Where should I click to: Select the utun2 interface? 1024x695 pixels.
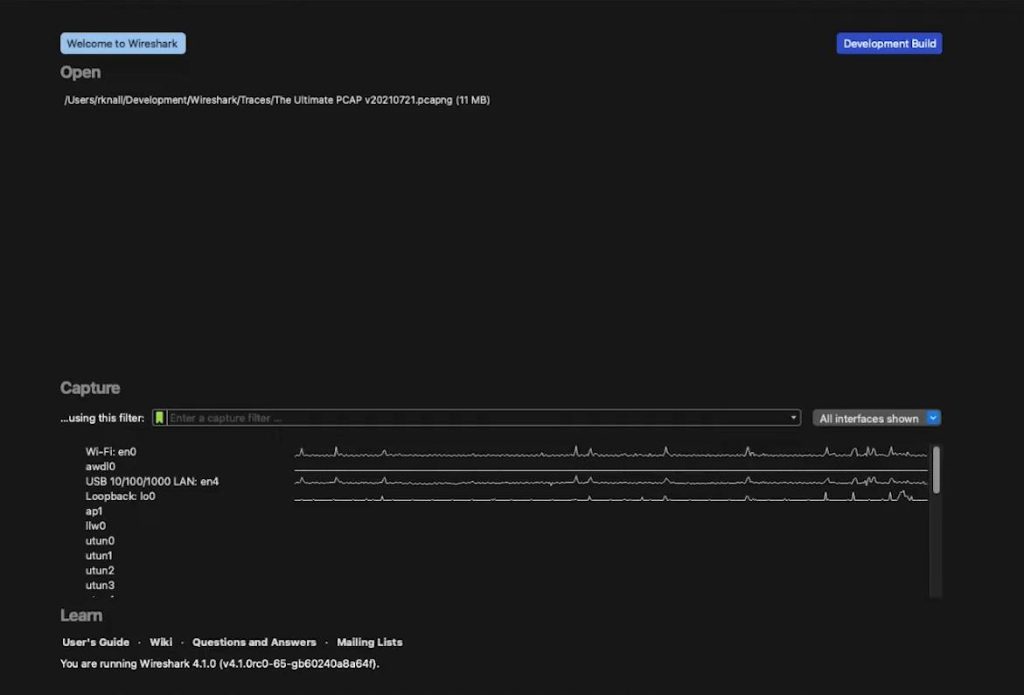[99, 571]
